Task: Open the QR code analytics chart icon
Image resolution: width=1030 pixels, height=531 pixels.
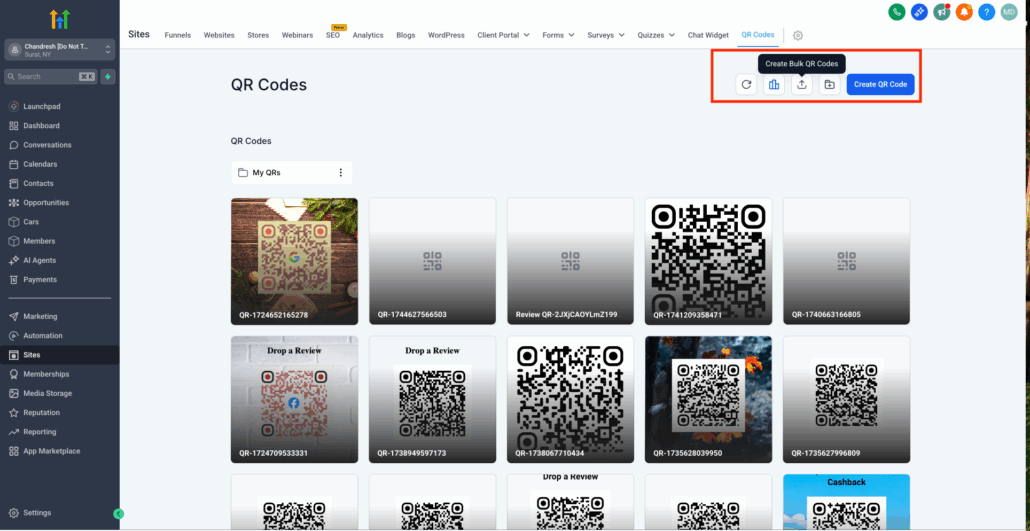Action: tap(774, 85)
